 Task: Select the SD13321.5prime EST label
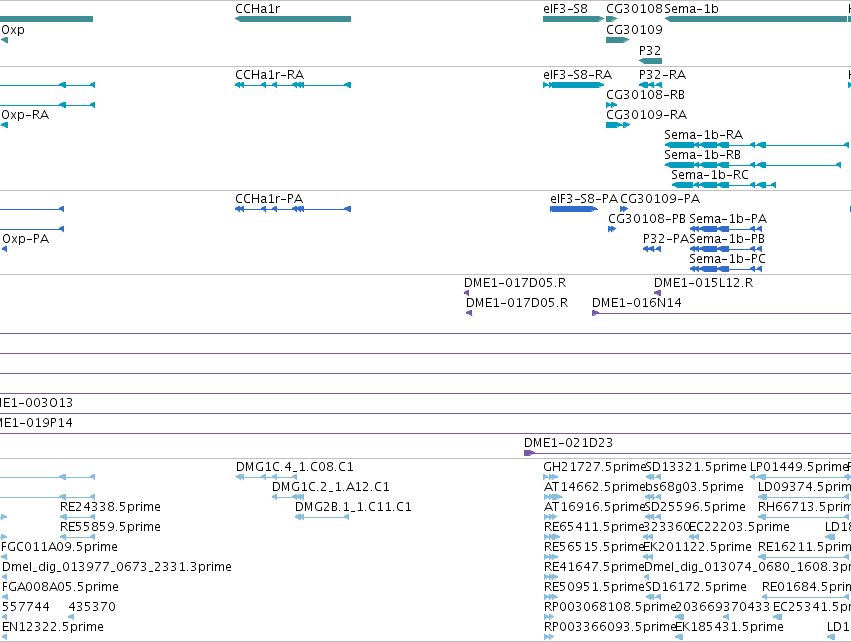695,467
